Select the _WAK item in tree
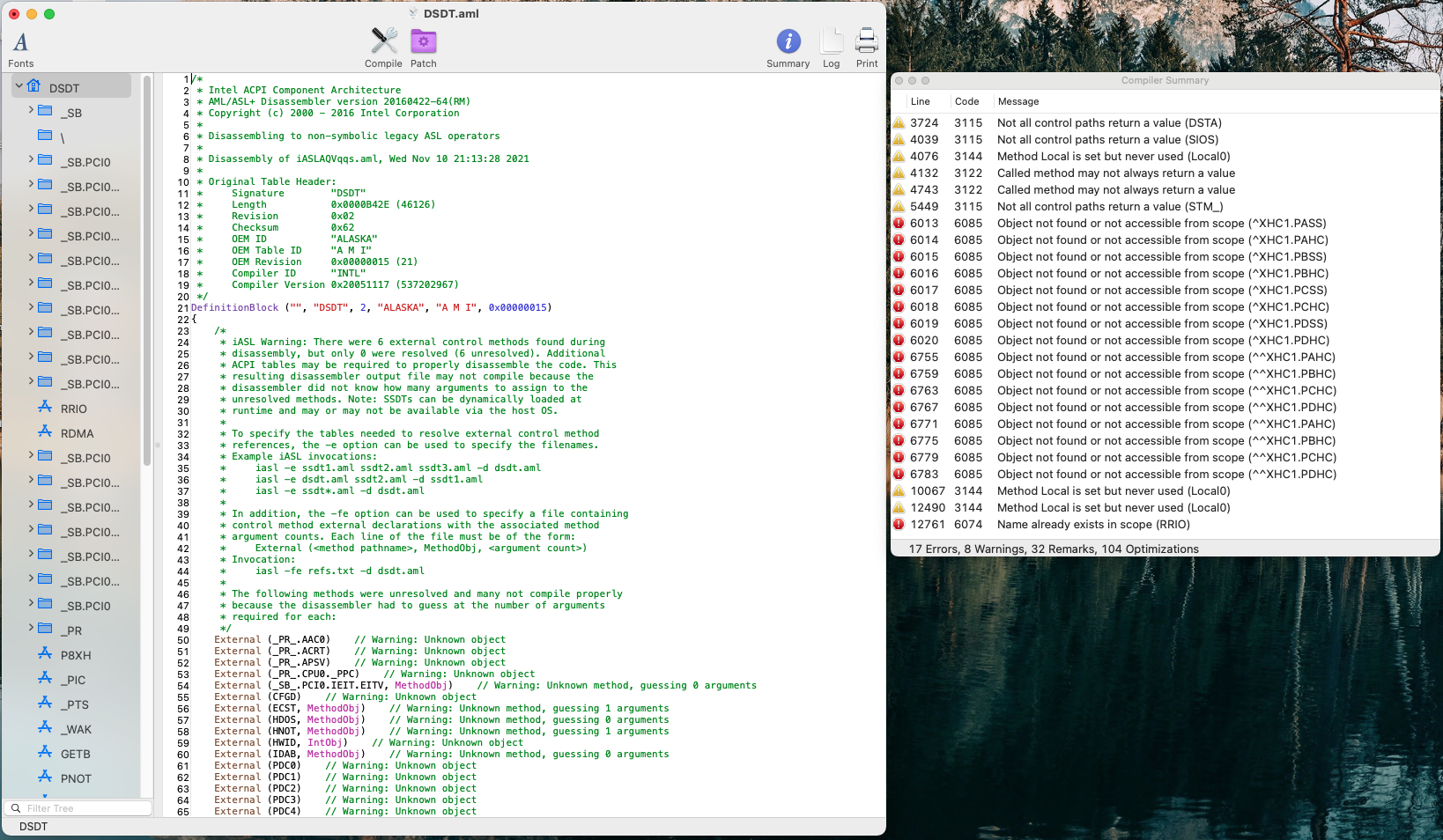Image resolution: width=1443 pixels, height=840 pixels. [x=76, y=729]
